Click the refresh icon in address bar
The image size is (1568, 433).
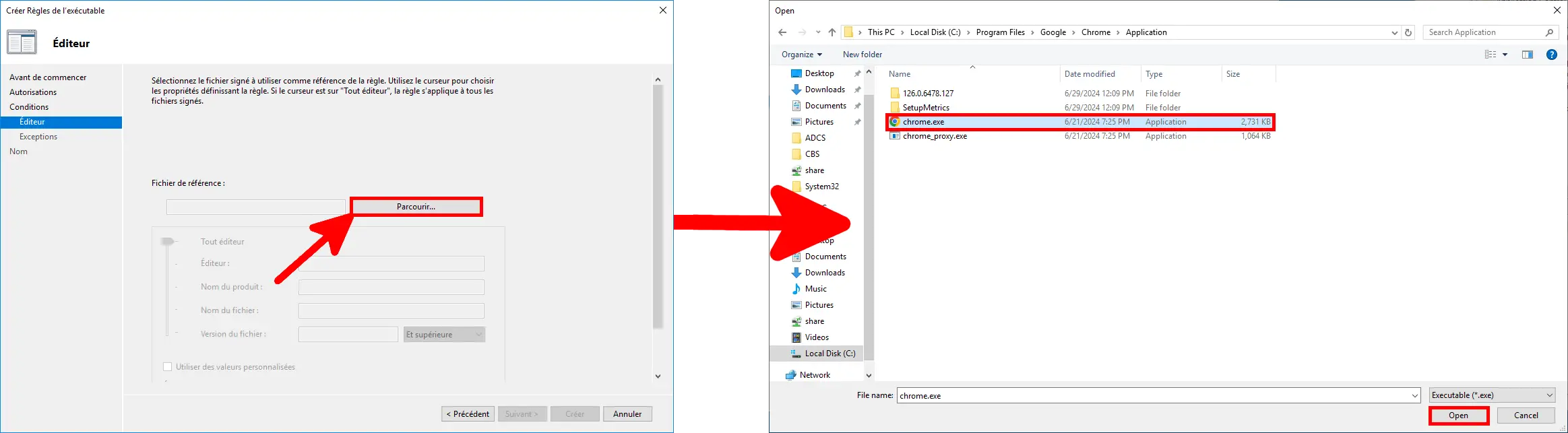(1408, 32)
